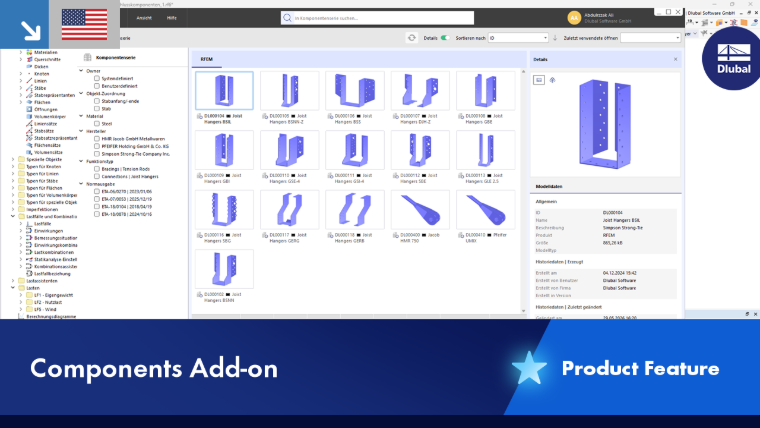Collapse the Lastfälle und Kombinationen folder
The height and width of the screenshot is (428, 760).
pyautogui.click(x=13, y=216)
